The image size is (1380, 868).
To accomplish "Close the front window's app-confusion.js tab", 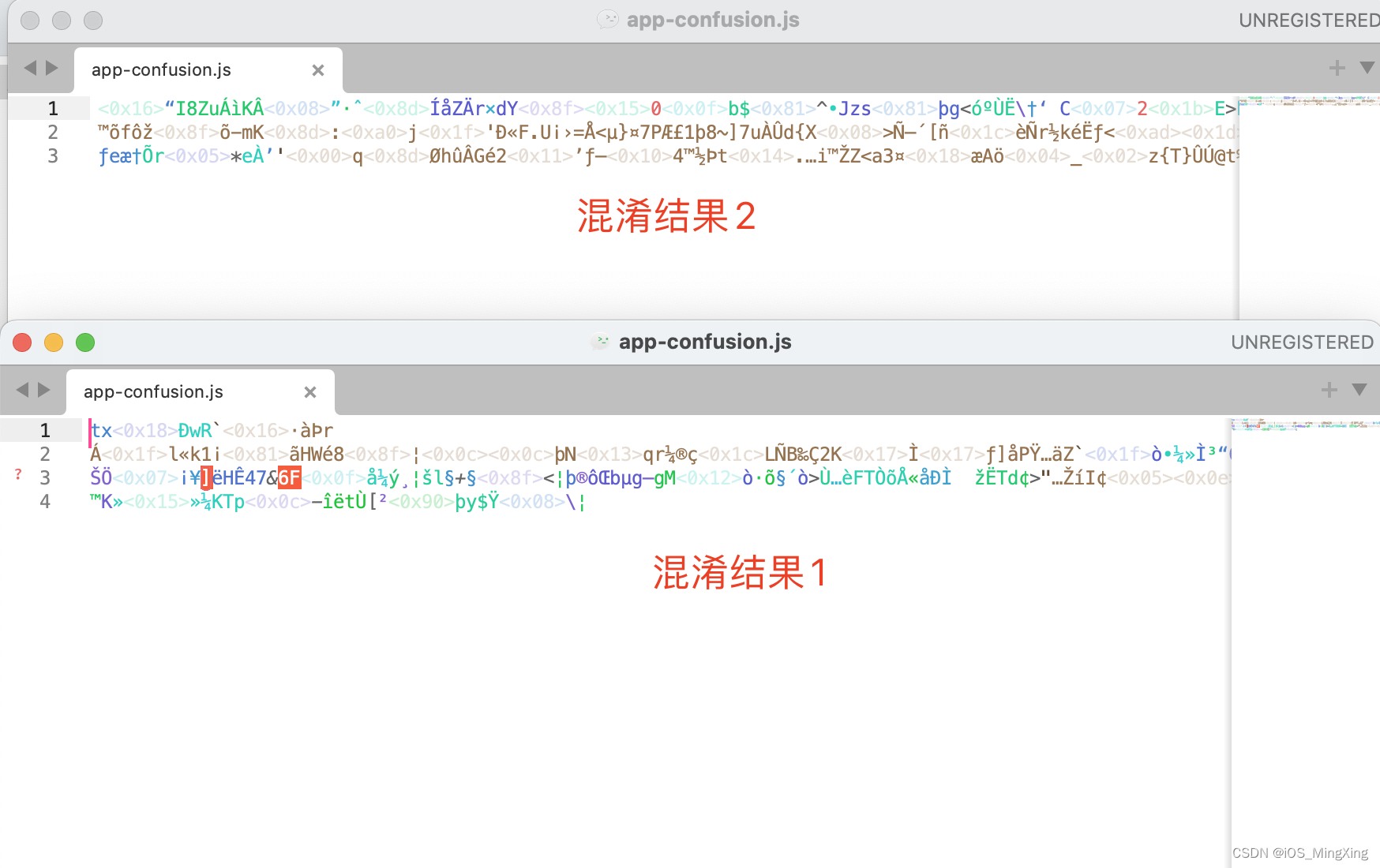I will click(x=310, y=392).
